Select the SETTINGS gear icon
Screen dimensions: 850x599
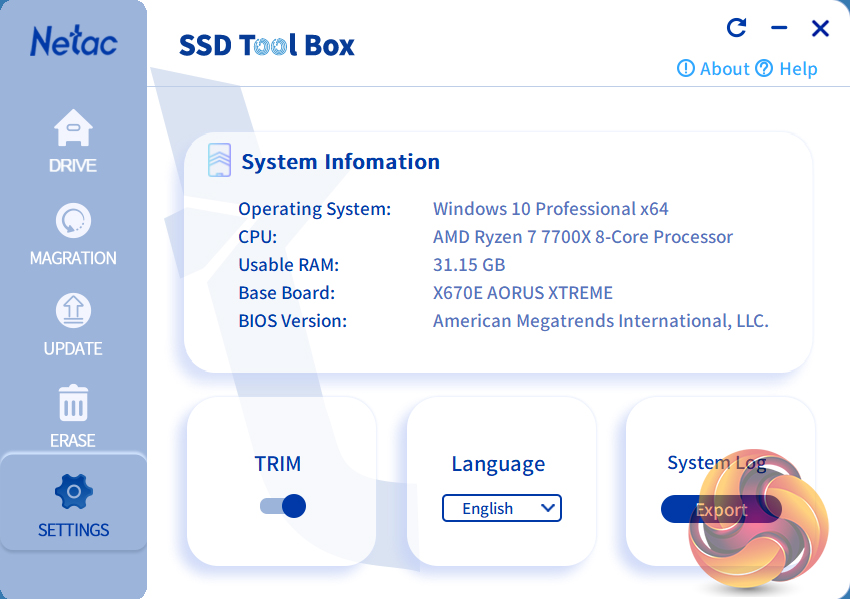73,492
